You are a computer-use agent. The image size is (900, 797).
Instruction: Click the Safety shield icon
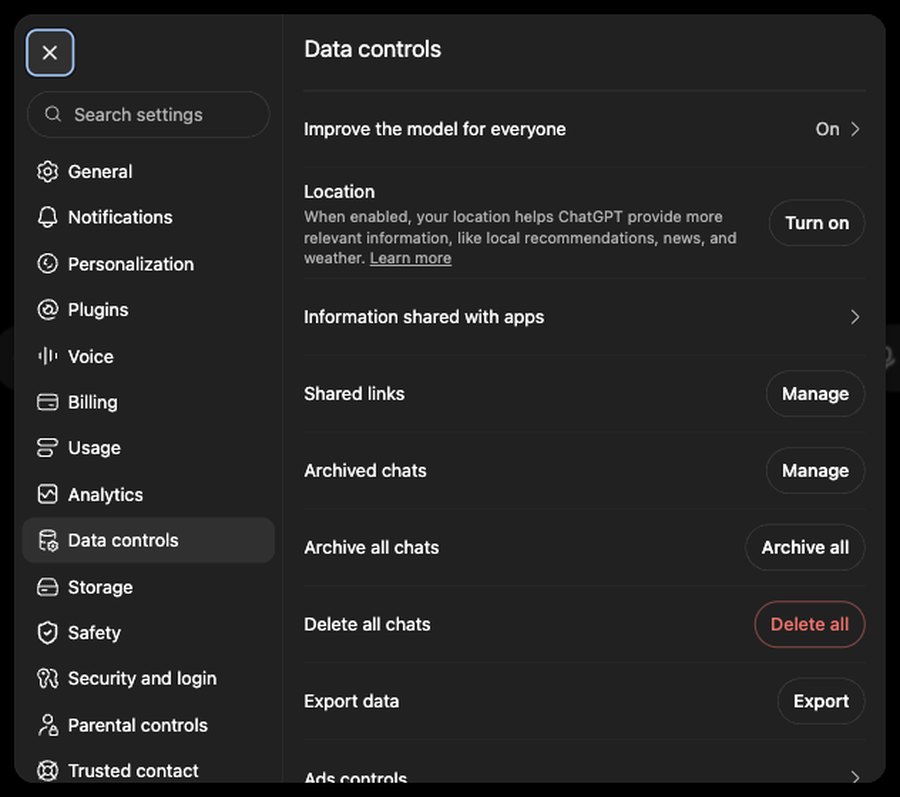(x=48, y=633)
